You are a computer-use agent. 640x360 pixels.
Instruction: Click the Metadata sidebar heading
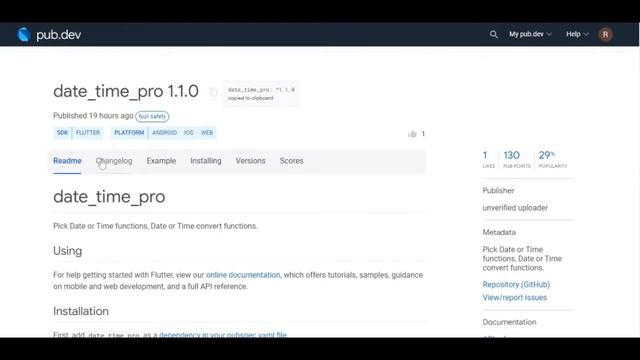click(x=499, y=232)
